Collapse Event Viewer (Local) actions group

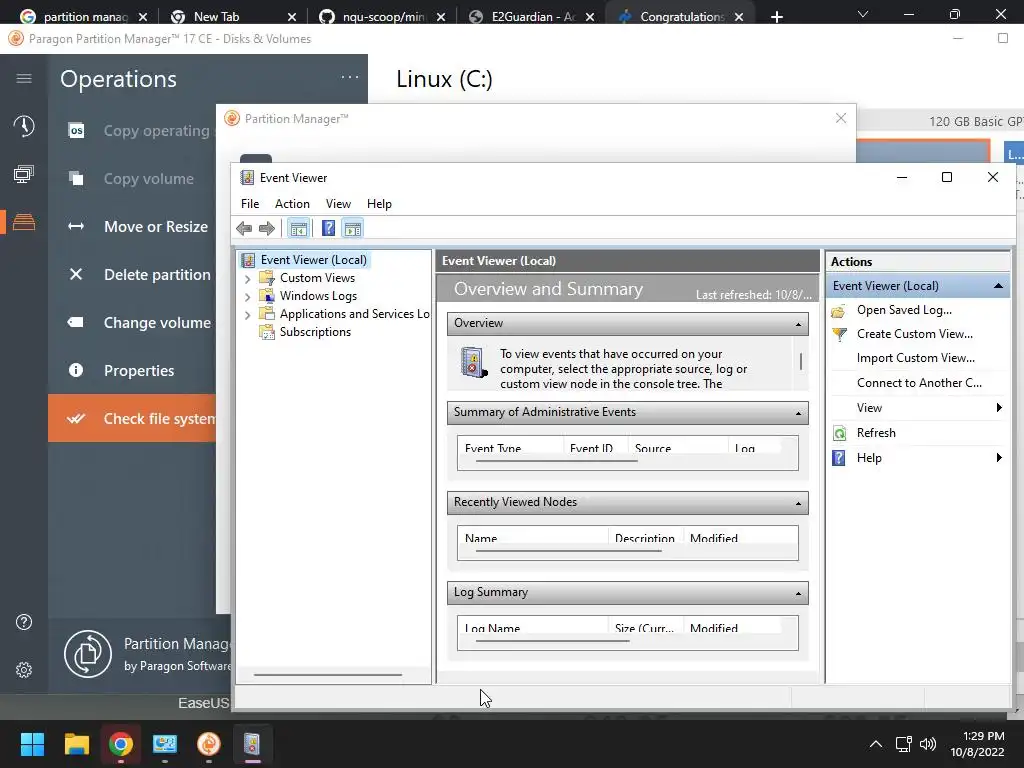[998, 285]
